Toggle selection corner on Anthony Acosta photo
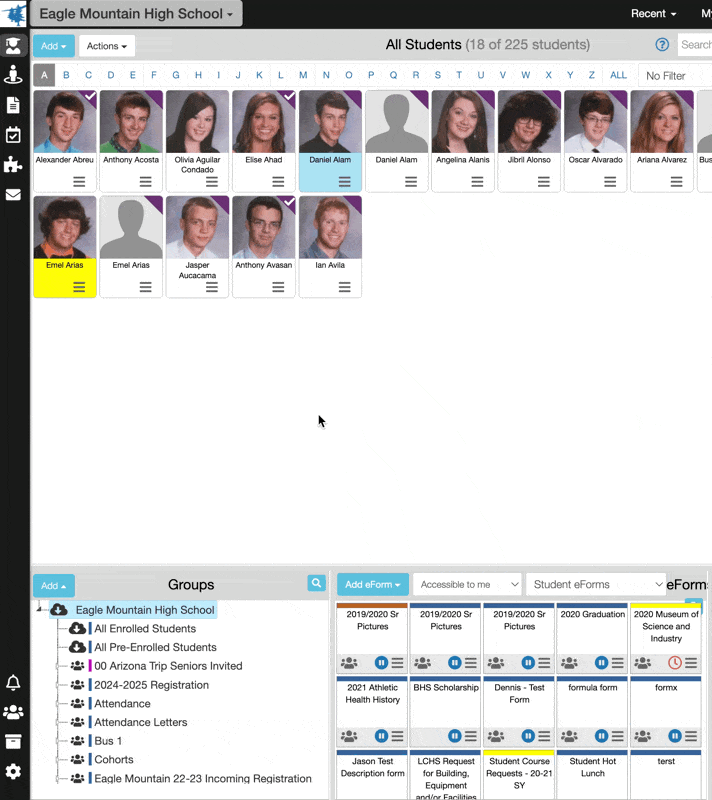The width and height of the screenshot is (712, 800). click(x=156, y=97)
